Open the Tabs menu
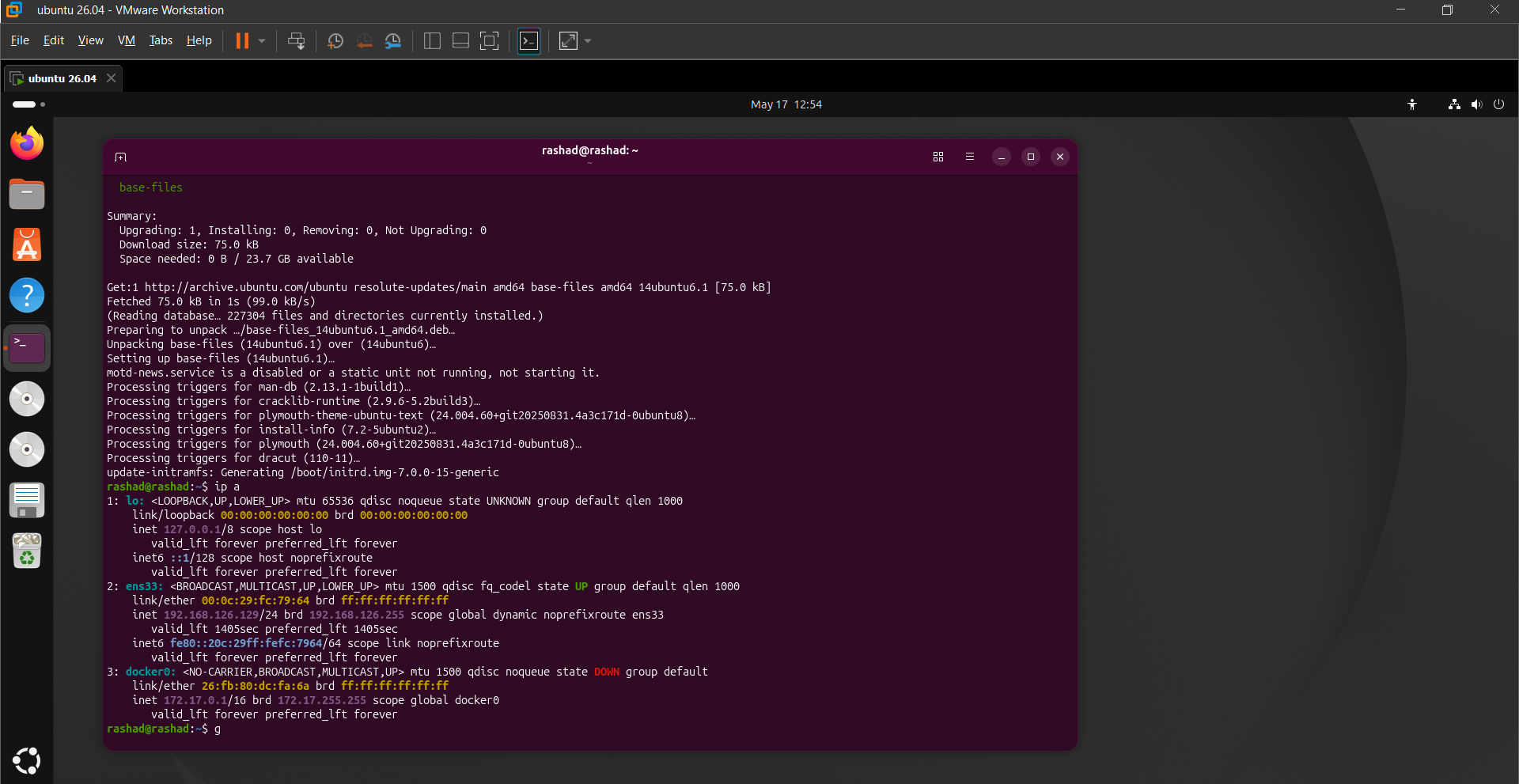 (161, 40)
